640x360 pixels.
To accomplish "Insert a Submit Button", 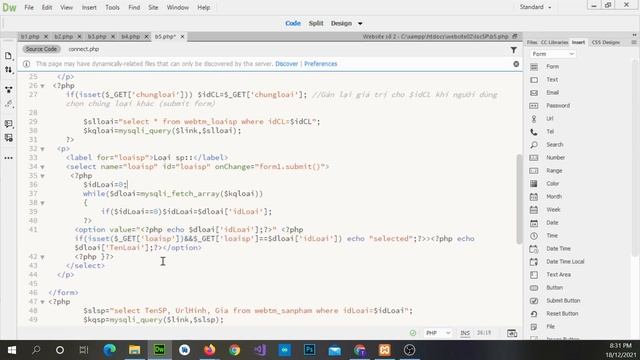I will point(563,301).
